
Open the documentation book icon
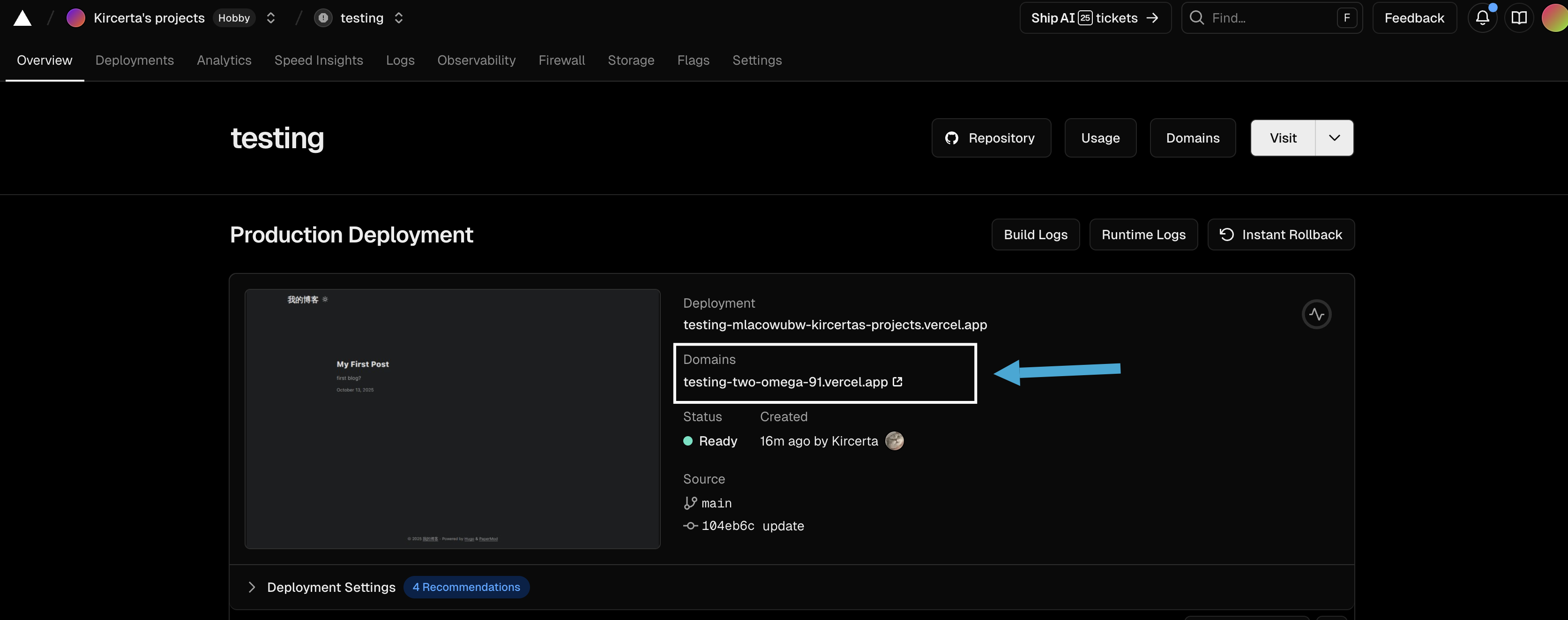coord(1519,18)
